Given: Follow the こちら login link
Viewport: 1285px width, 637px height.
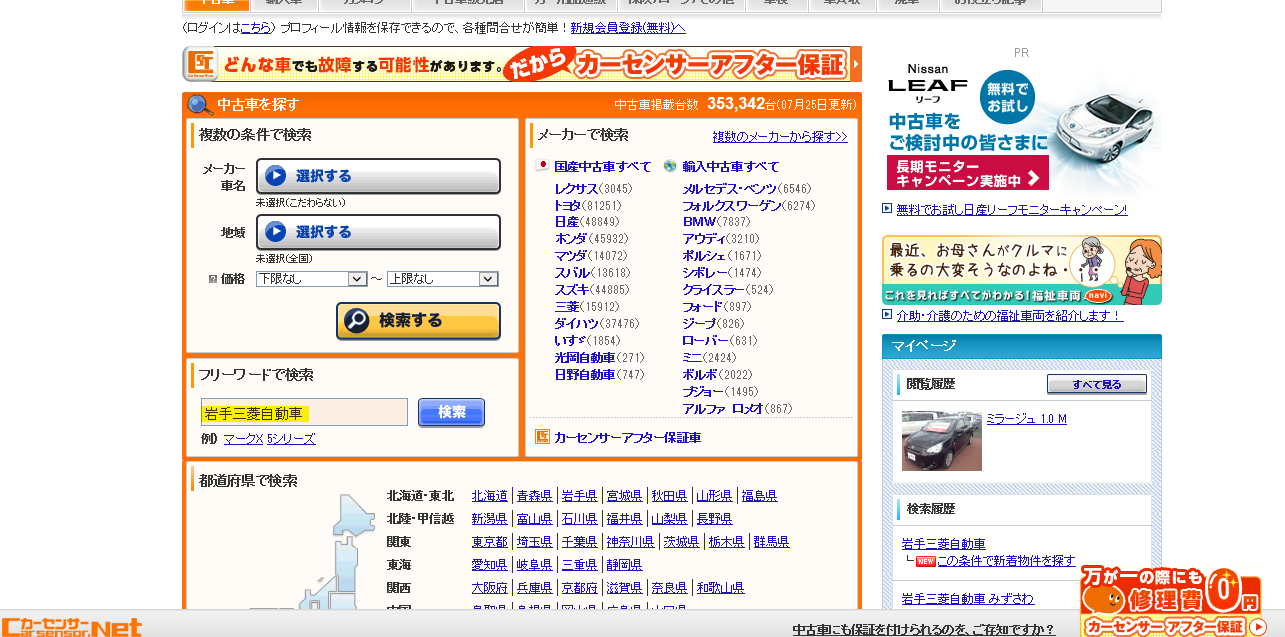Looking at the screenshot, I should point(255,28).
